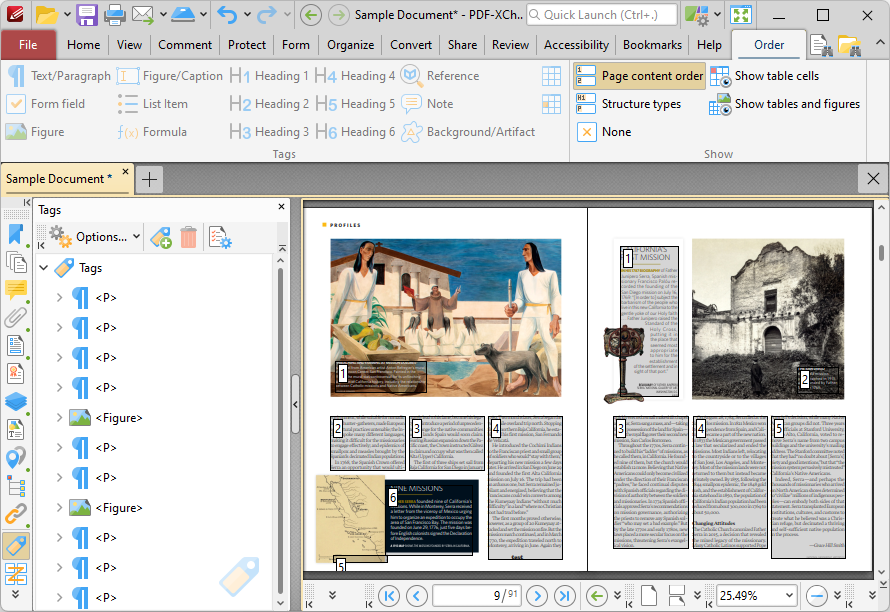Go to the previous page

pyautogui.click(x=417, y=596)
